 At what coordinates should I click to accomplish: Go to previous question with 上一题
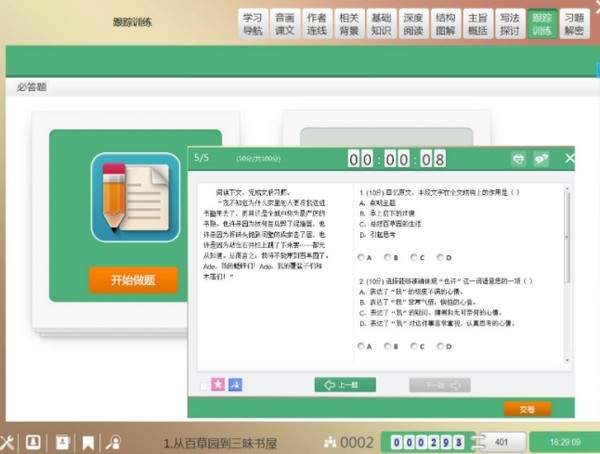pos(345,384)
